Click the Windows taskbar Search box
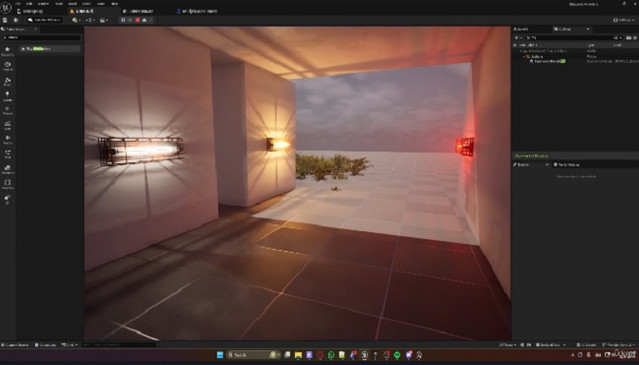Viewport: 639px width, 365px height. (252, 355)
